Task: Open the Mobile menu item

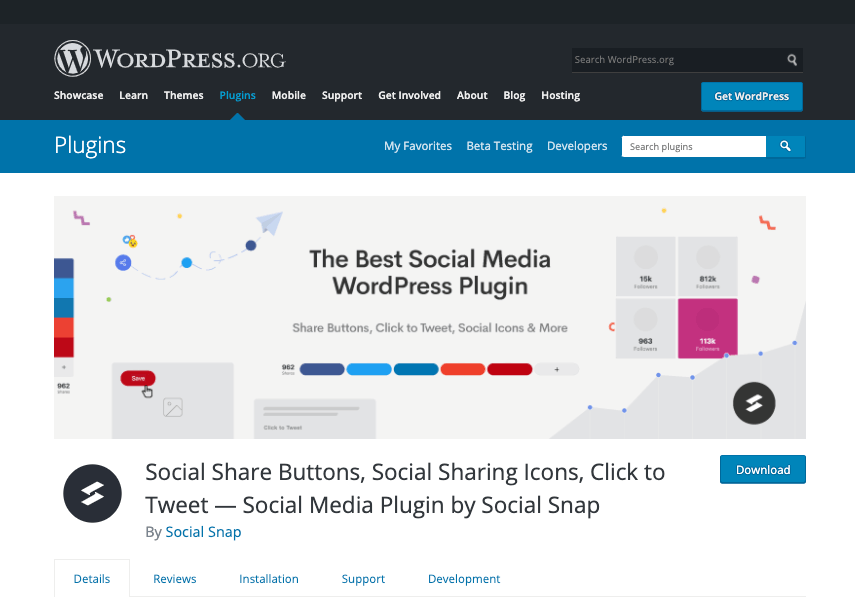Action: click(289, 95)
